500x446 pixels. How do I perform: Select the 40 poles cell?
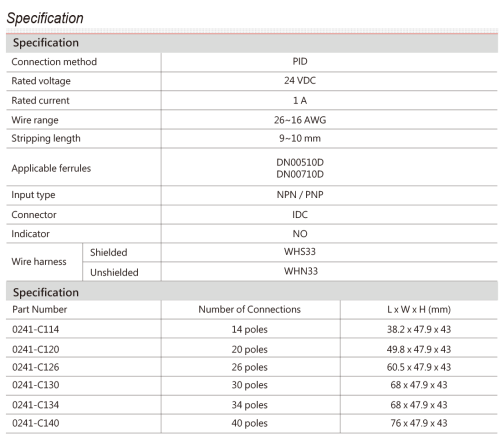pyautogui.click(x=249, y=423)
